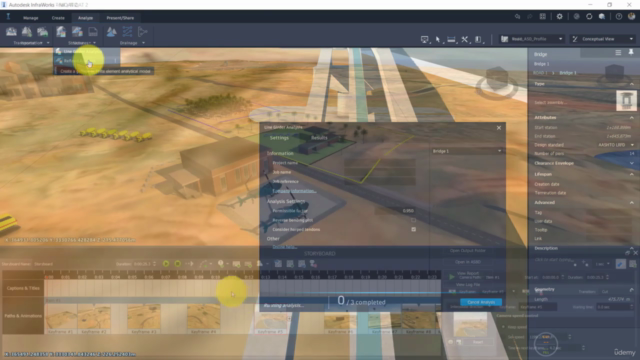Screen dimensions: 640x360
Task: Click the Captions & Titles track label
Action: click(23, 288)
